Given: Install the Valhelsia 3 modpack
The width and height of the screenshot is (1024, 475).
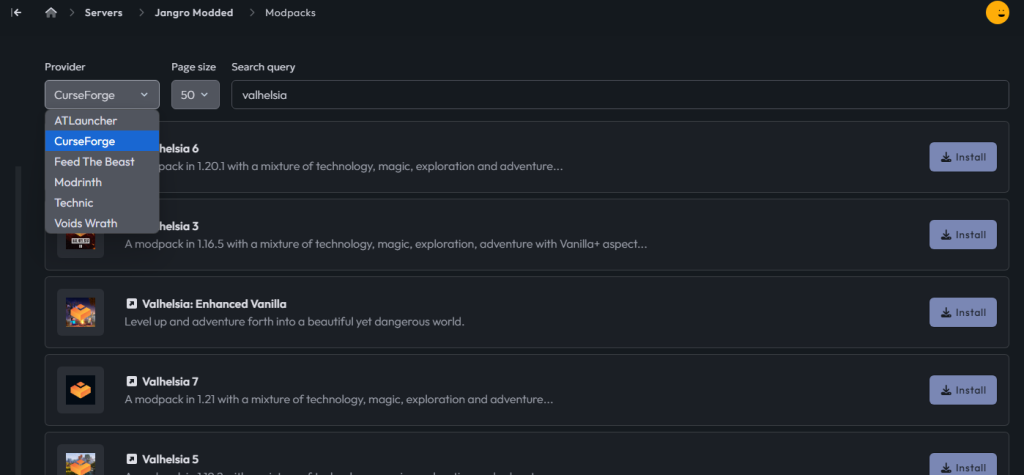Looking at the screenshot, I should [x=962, y=235].
